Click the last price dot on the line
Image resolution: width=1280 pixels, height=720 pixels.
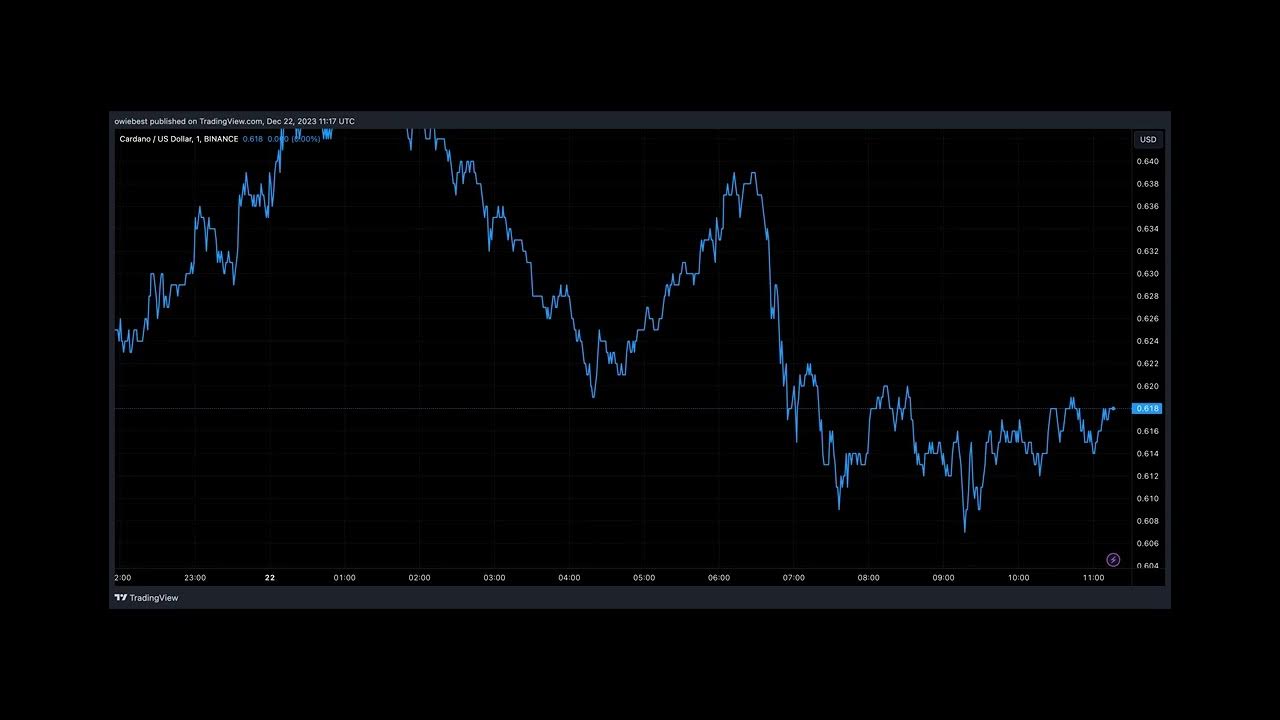coord(1114,408)
